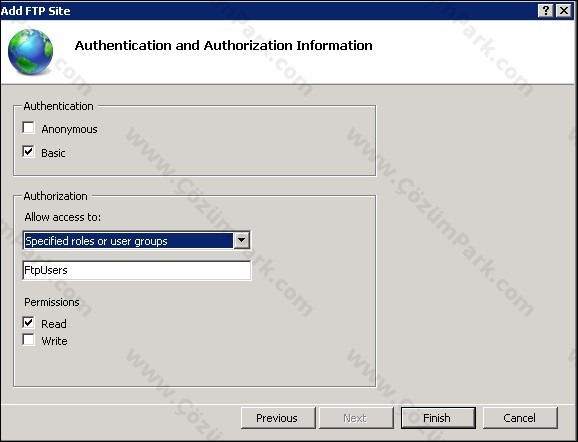This screenshot has height=442, width=578.
Task: Uncheck the Basic authentication checkbox
Action: tap(28, 152)
